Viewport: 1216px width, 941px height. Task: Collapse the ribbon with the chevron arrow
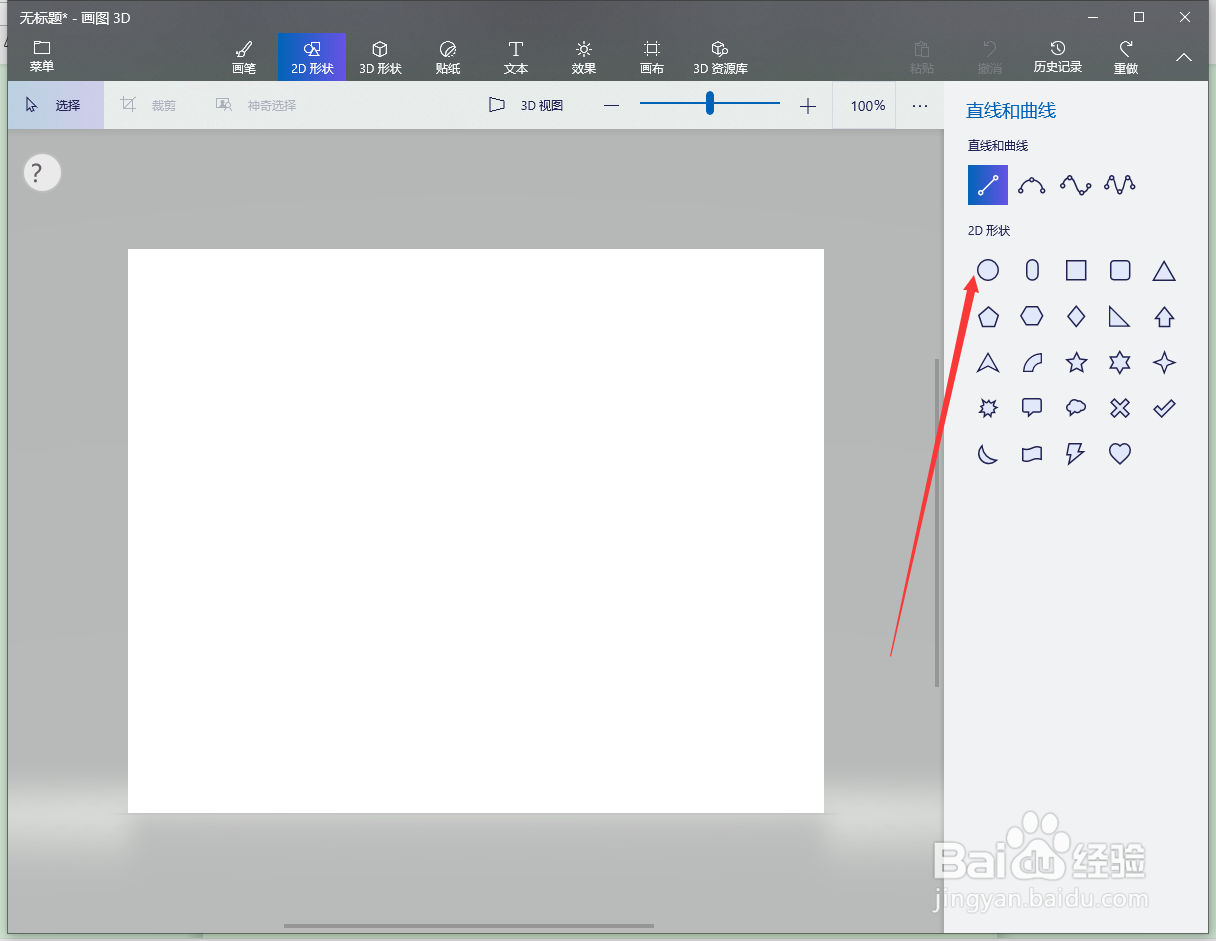(x=1183, y=57)
